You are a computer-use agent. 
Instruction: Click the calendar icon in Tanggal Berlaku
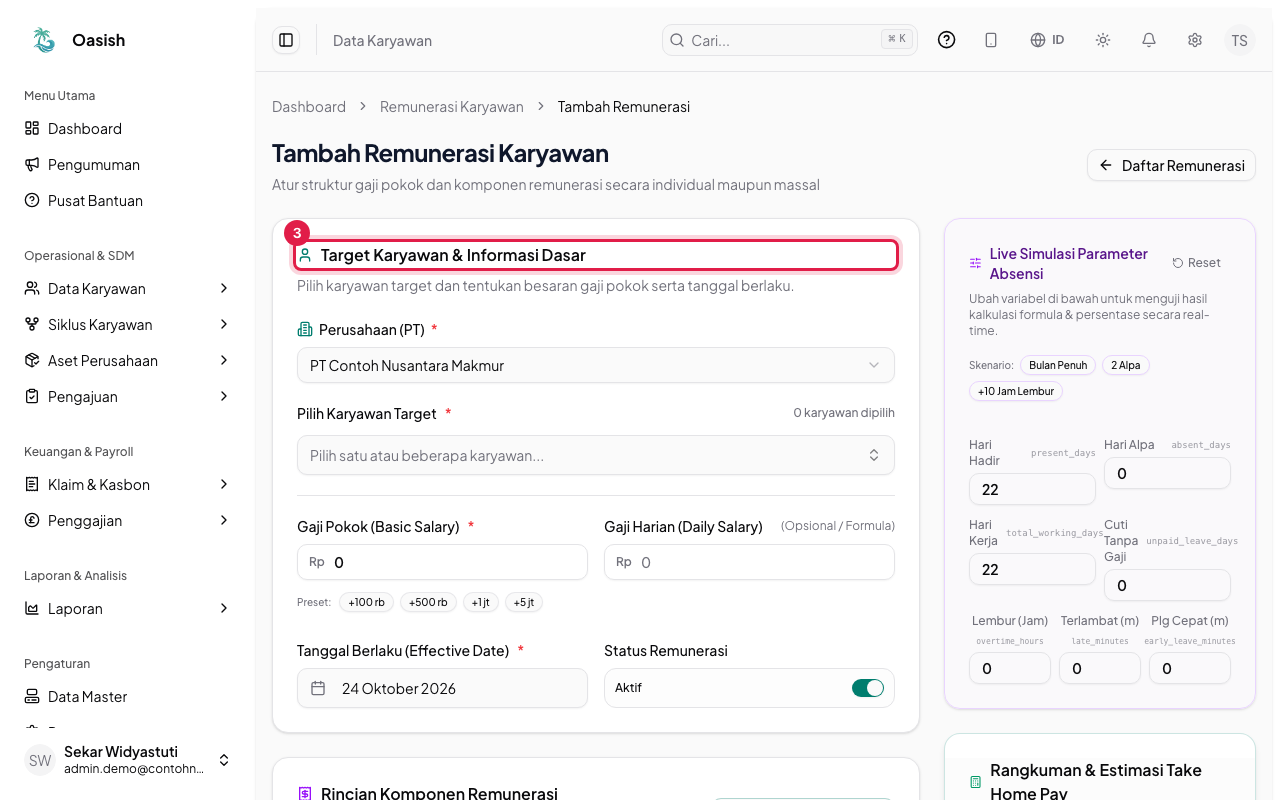coord(318,688)
